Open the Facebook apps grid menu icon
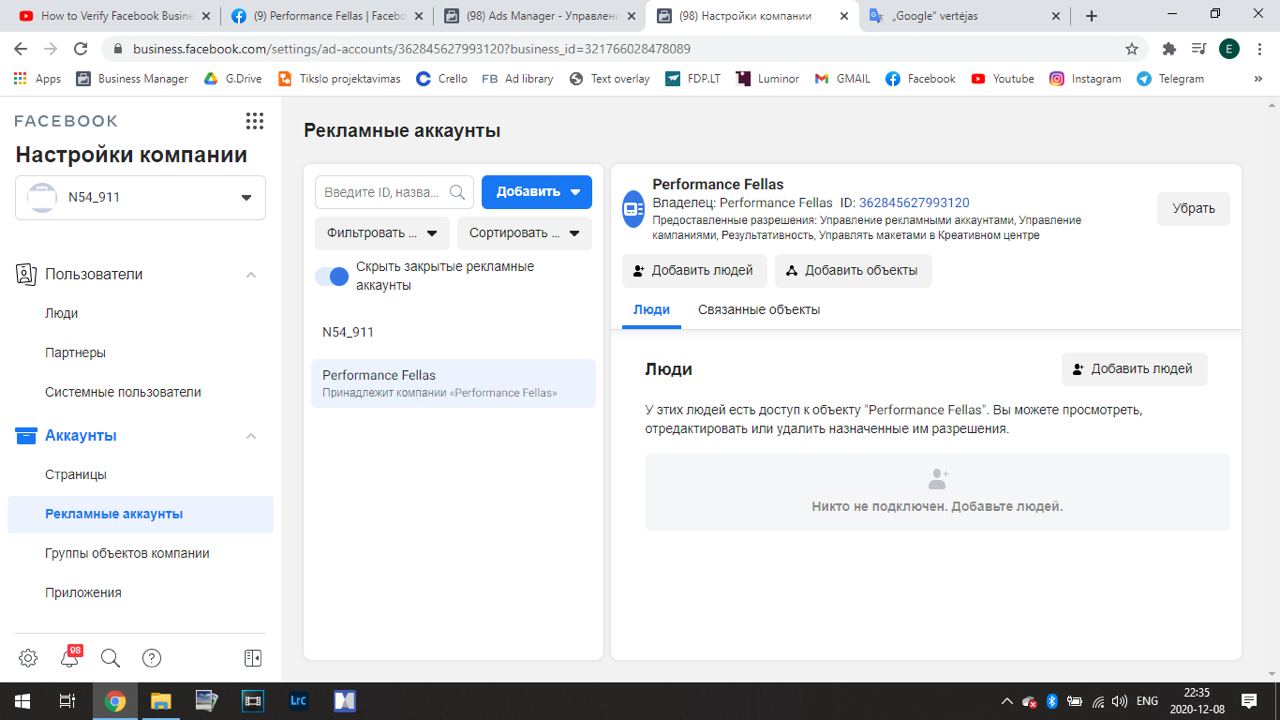 (254, 121)
